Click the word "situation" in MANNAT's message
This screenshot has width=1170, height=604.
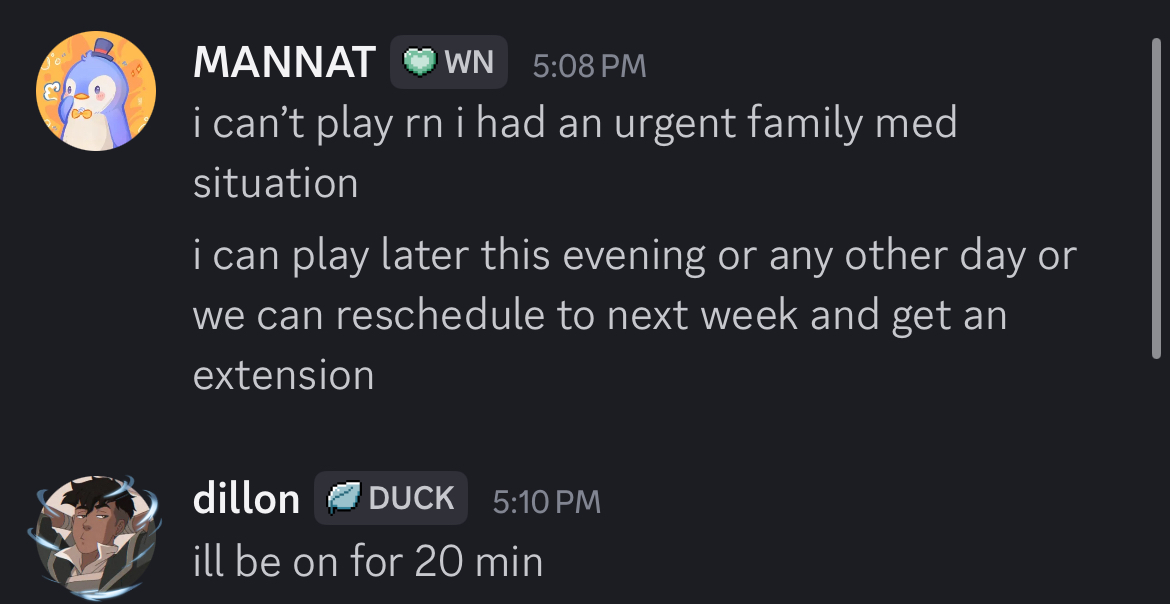point(275,183)
